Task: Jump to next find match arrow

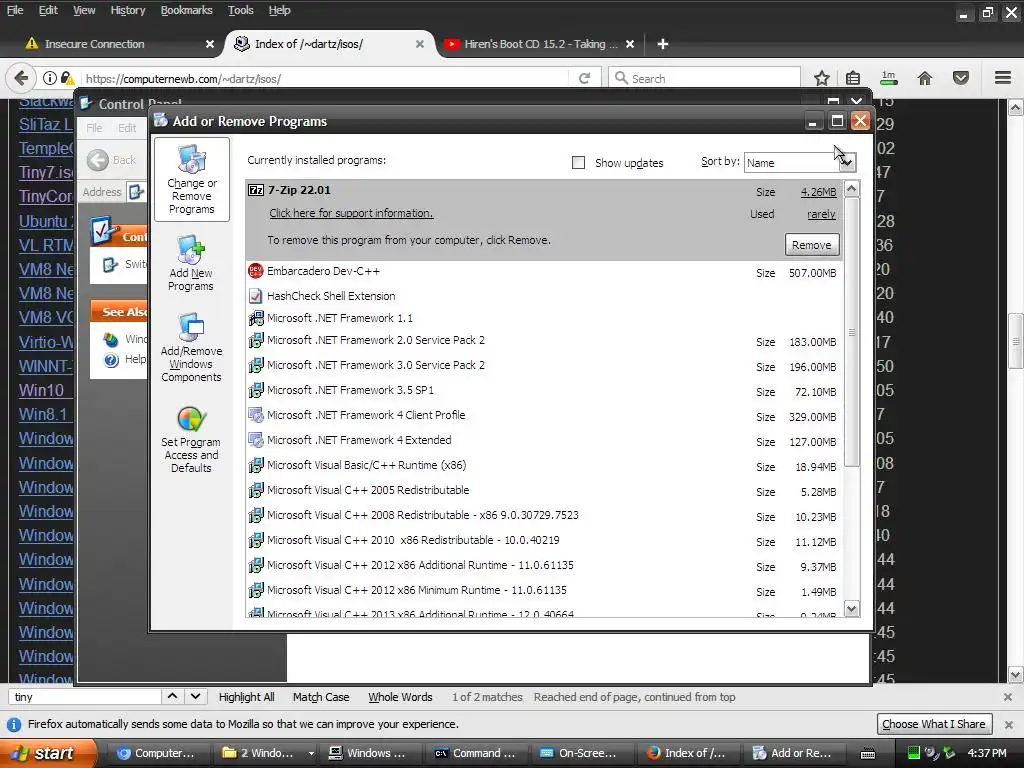Action: pyautogui.click(x=195, y=696)
